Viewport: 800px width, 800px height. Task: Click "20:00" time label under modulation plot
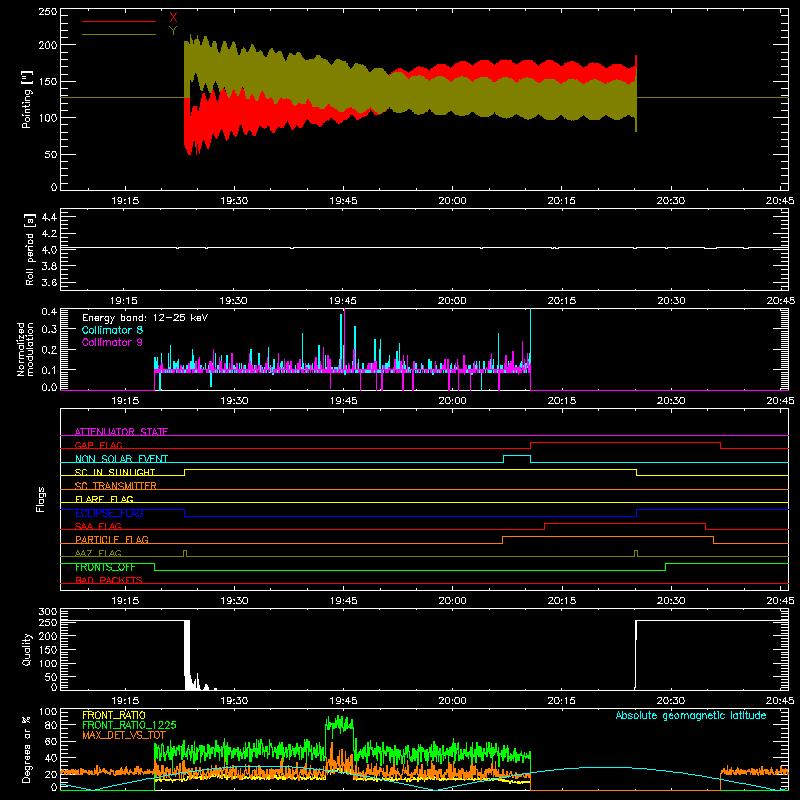coord(452,401)
